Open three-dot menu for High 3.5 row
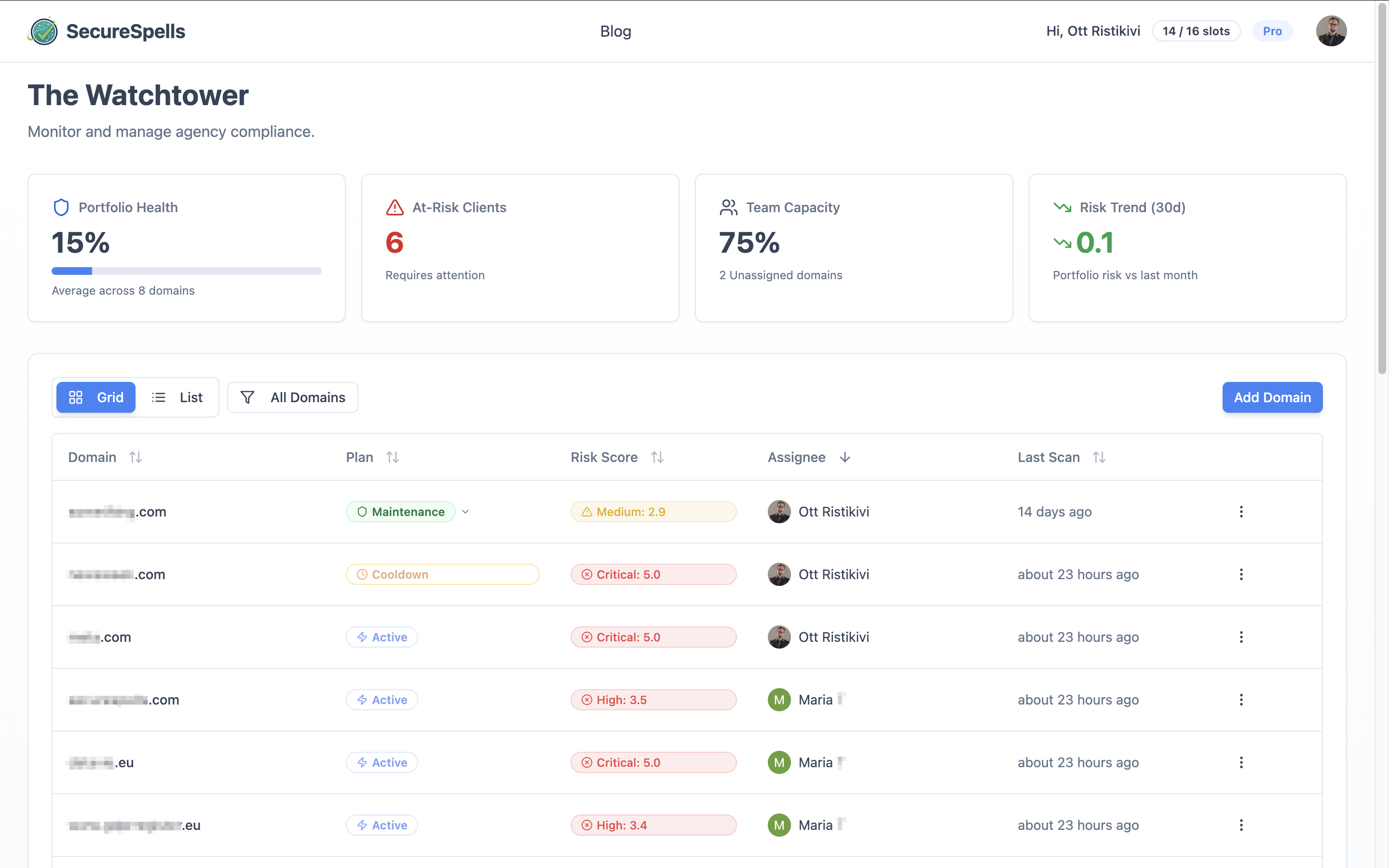The width and height of the screenshot is (1389, 868). point(1241,700)
